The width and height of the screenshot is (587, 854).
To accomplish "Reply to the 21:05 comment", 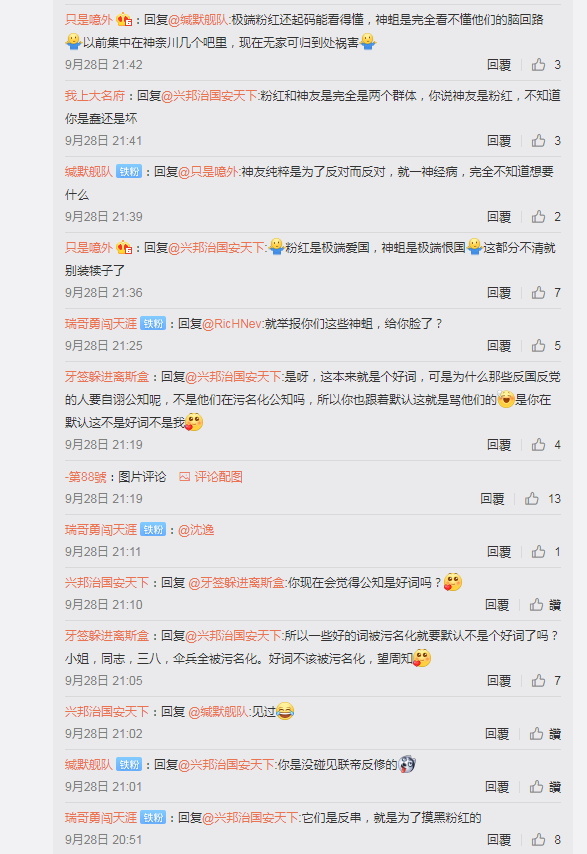I will point(499,680).
